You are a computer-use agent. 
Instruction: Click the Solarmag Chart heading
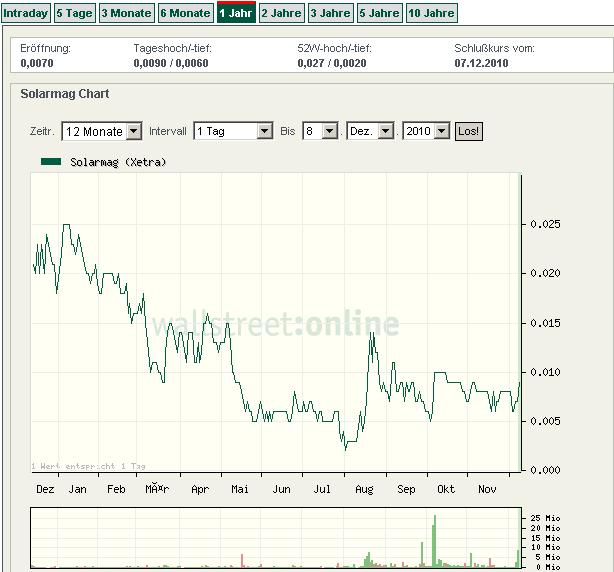pos(65,94)
